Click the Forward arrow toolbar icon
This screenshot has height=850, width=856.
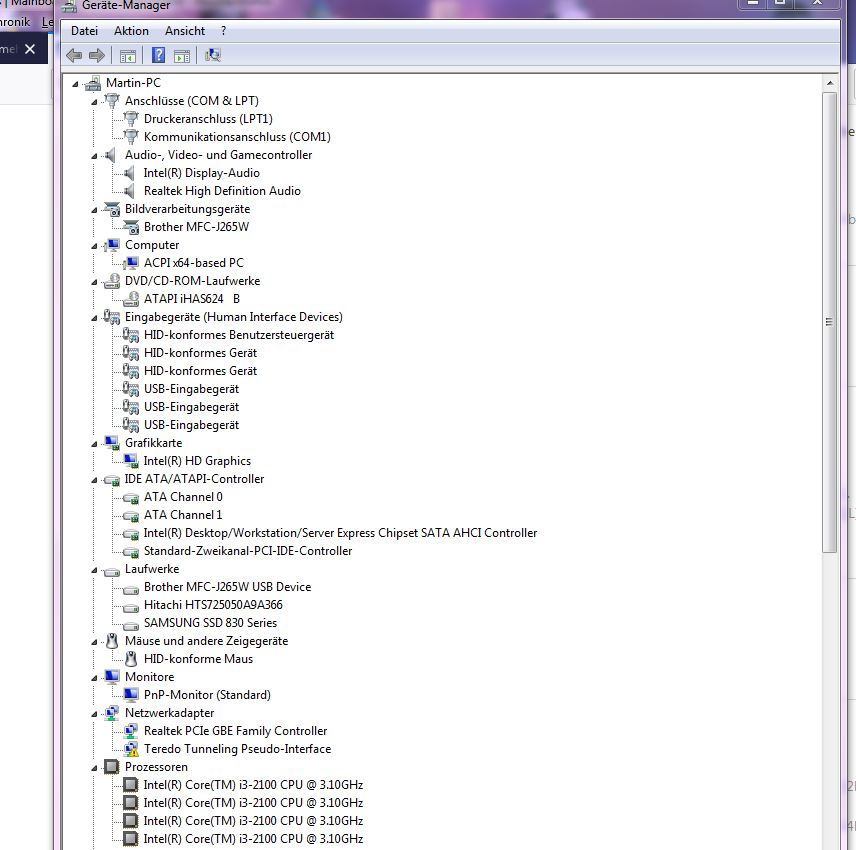[x=97, y=55]
